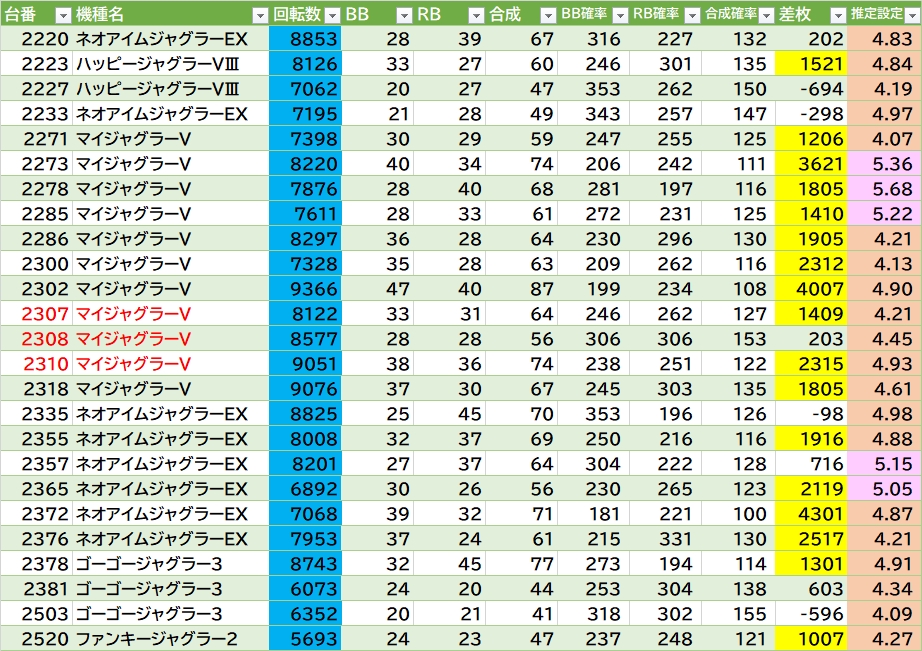
Task: Select BB cell 47 in row 2302
Action: 378,289
